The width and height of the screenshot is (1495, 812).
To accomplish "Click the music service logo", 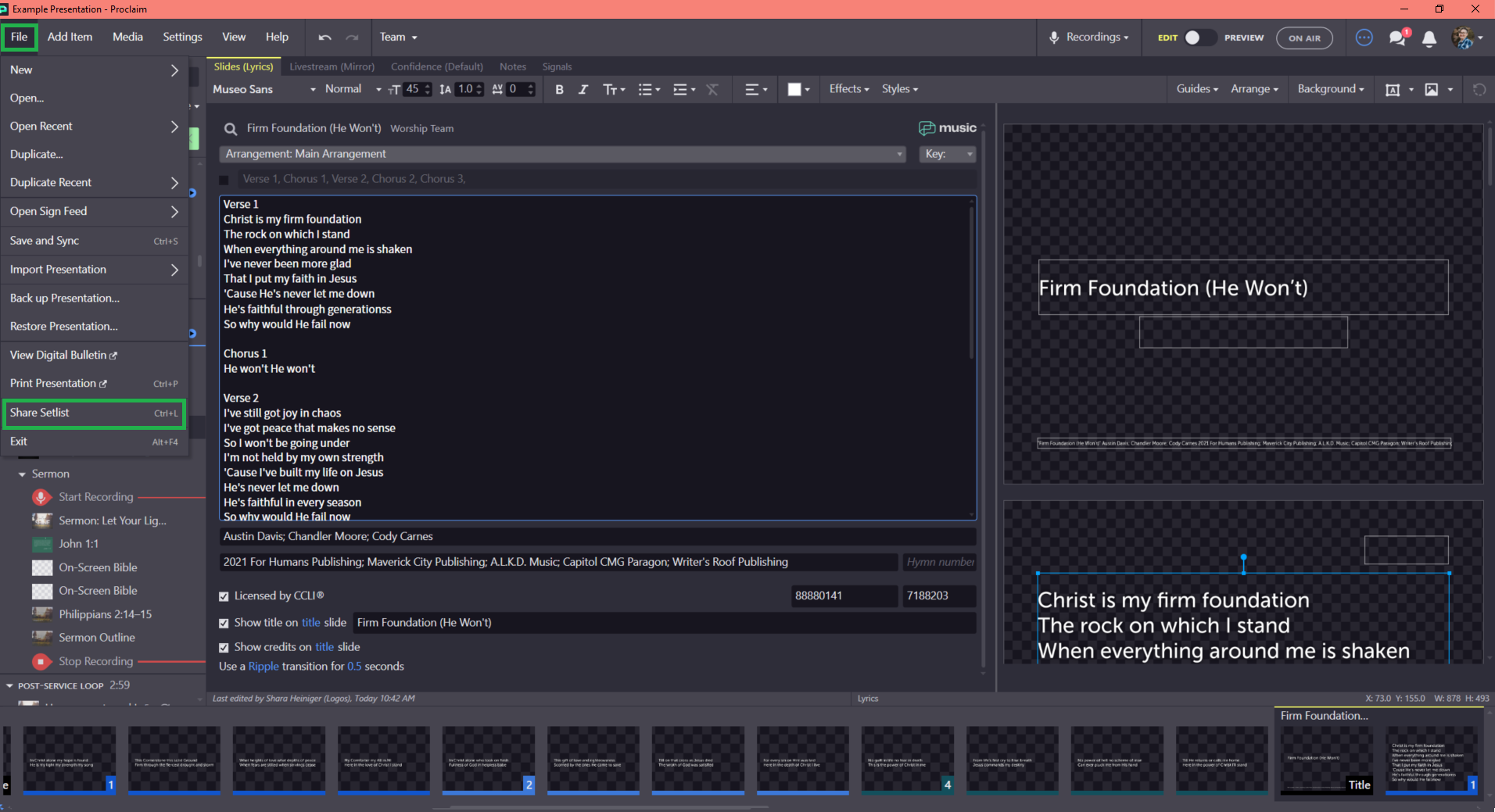I will pos(948,128).
